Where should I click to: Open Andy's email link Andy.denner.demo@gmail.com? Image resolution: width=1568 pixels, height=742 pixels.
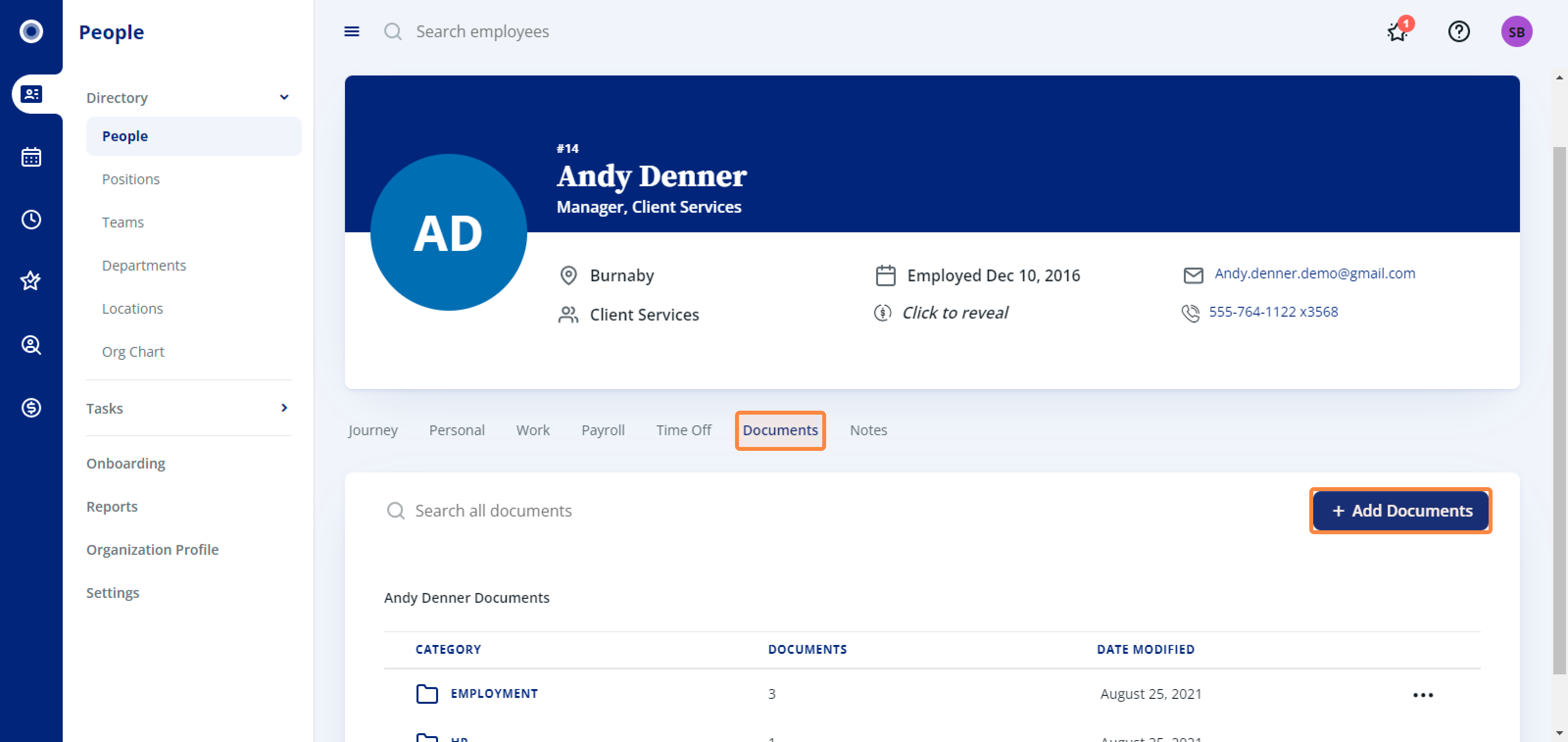pos(1315,273)
